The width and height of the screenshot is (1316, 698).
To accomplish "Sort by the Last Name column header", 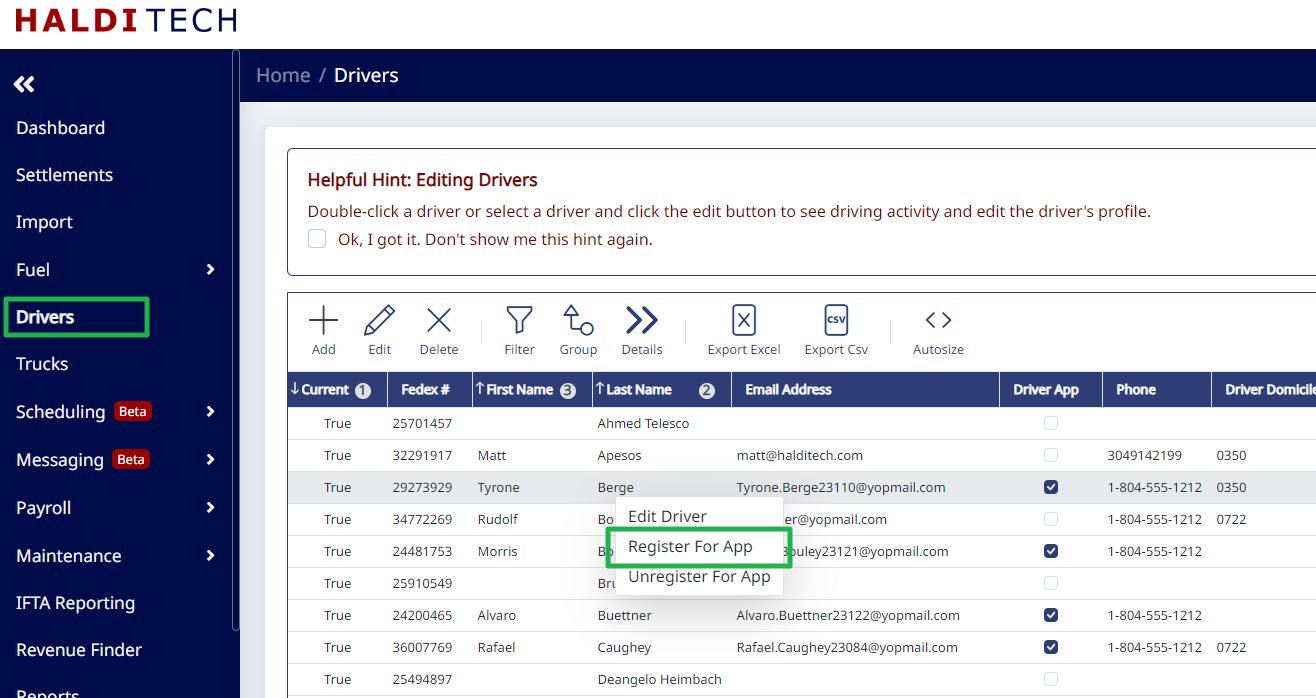I will pos(660,390).
